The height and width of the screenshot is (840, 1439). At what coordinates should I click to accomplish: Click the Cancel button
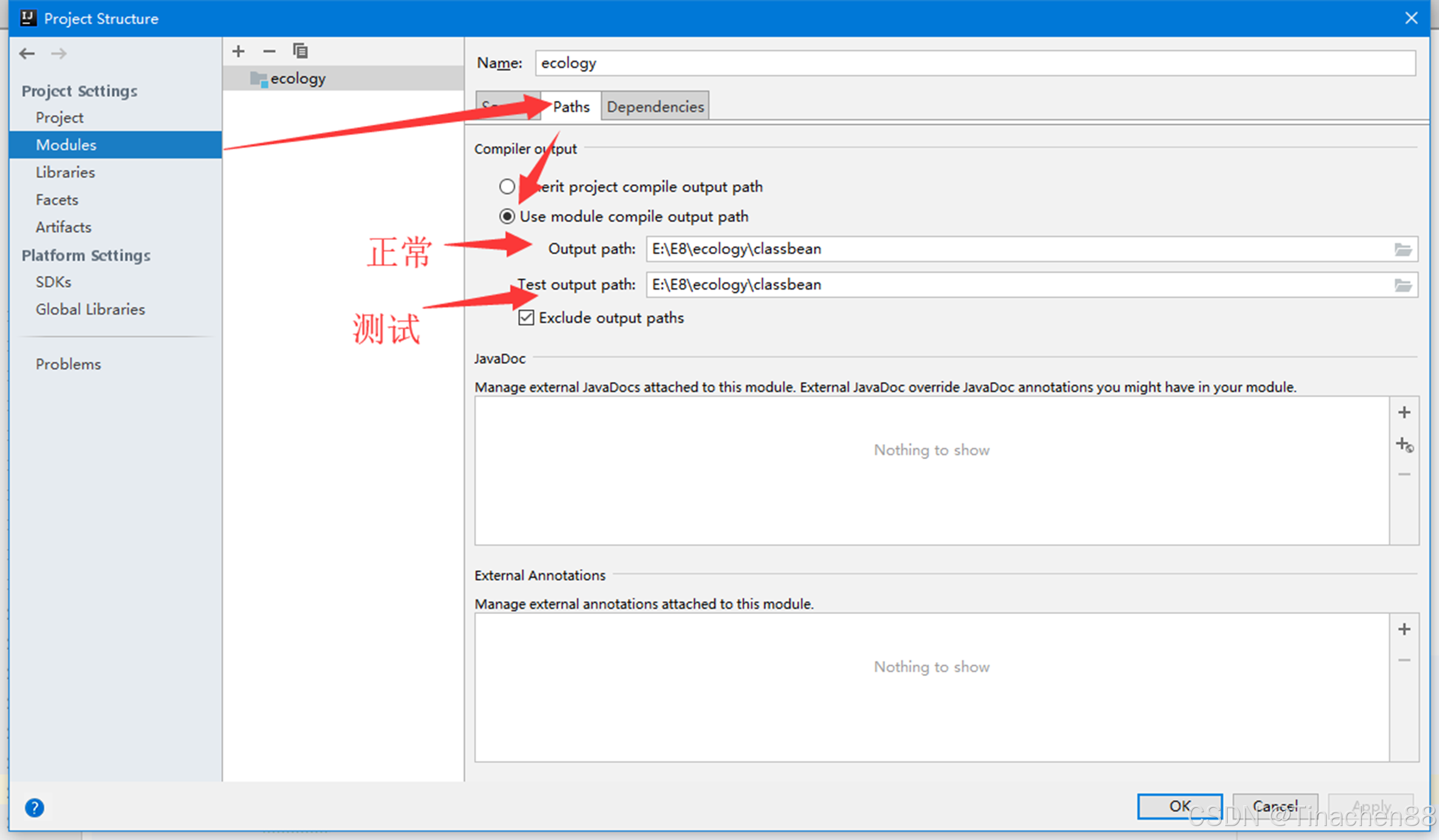[x=1274, y=806]
